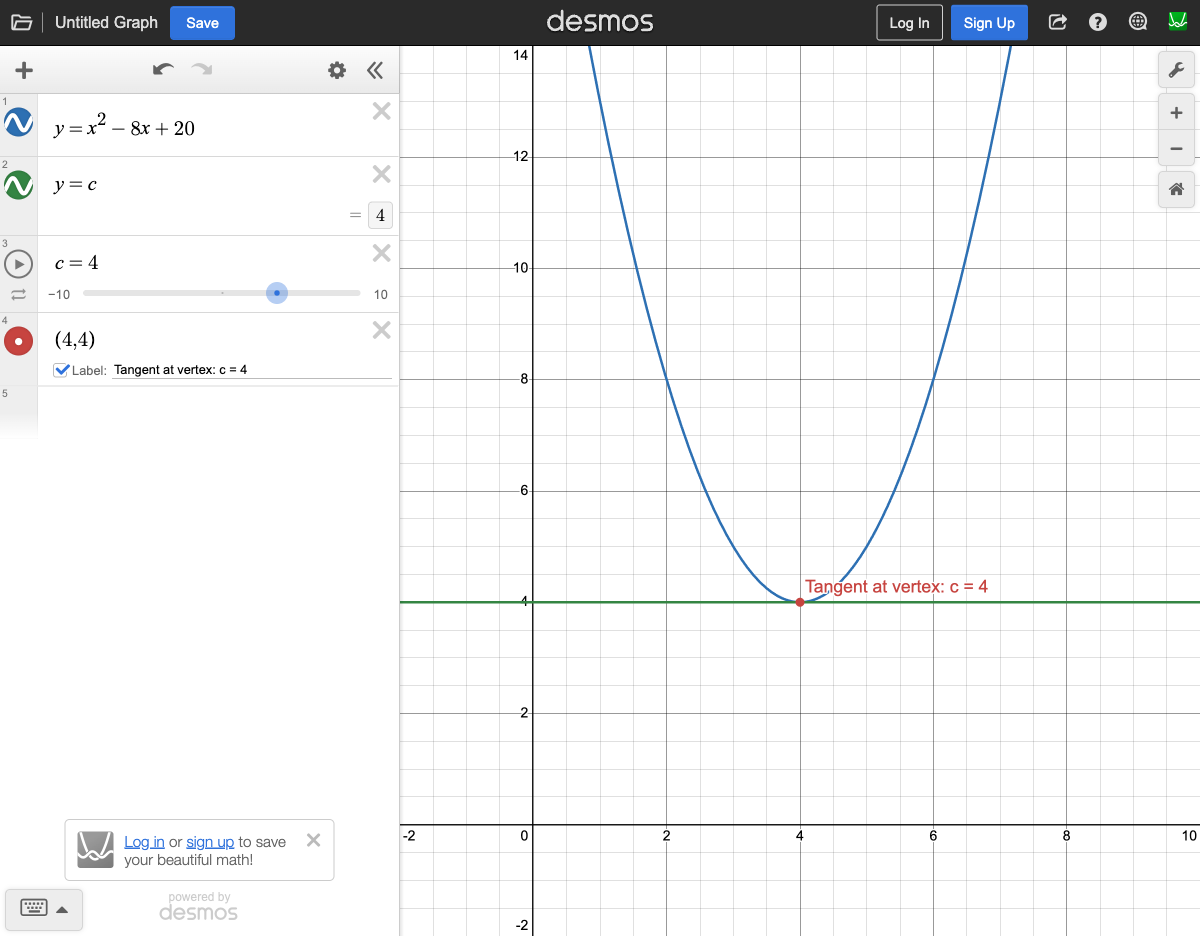Click the green graph extension icon
The image size is (1200, 936).
point(1177,21)
